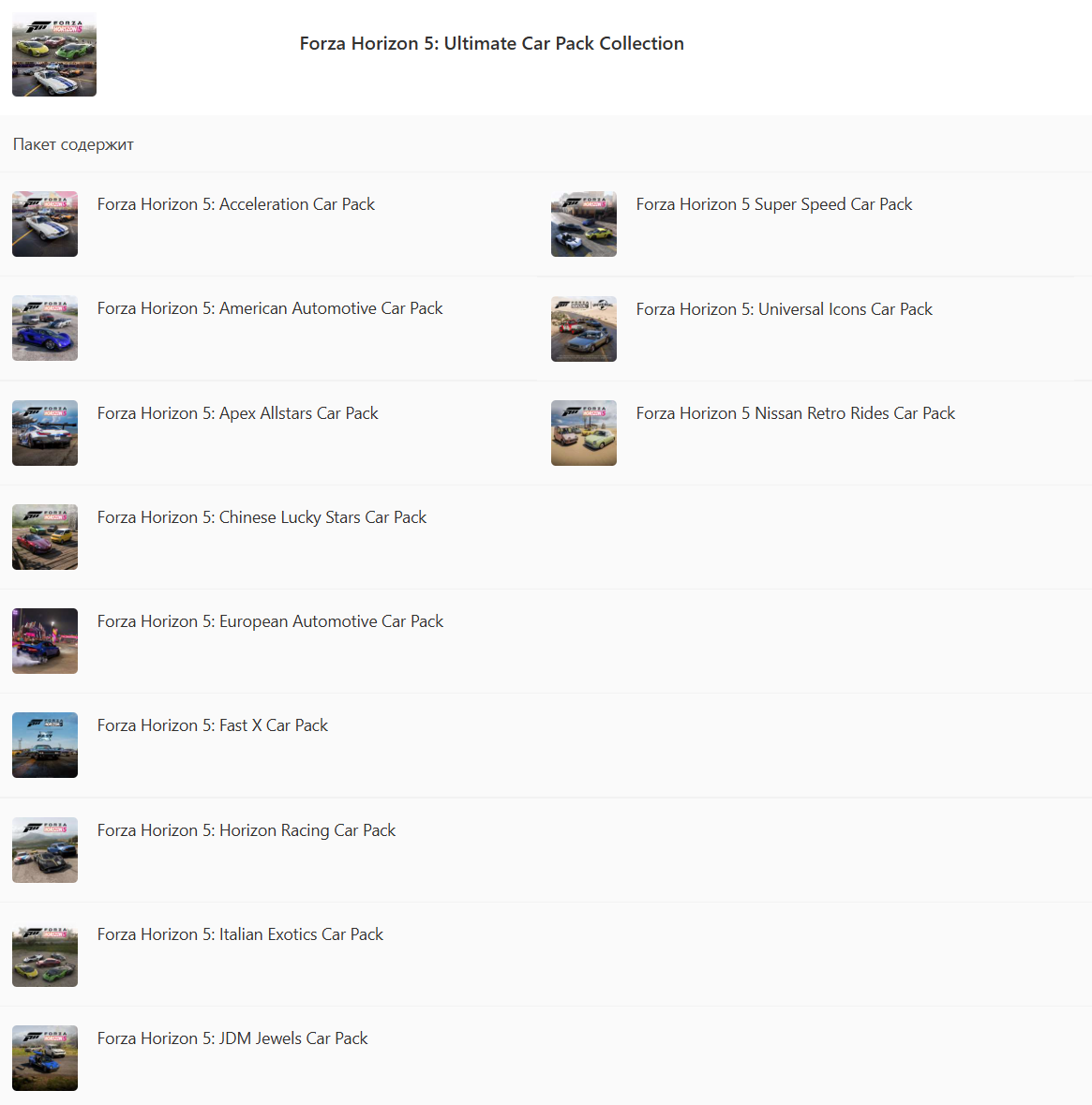Screen dimensions: 1092x1105
Task: Click the Ultimate Car Pack Collection heading
Action: pos(491,44)
